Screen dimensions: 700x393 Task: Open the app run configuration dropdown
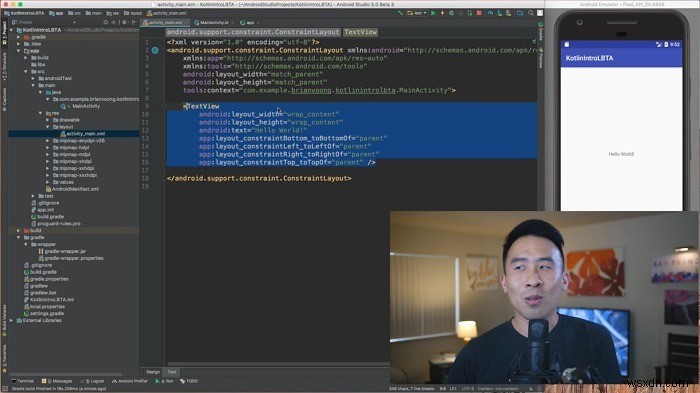pyautogui.click(x=417, y=13)
